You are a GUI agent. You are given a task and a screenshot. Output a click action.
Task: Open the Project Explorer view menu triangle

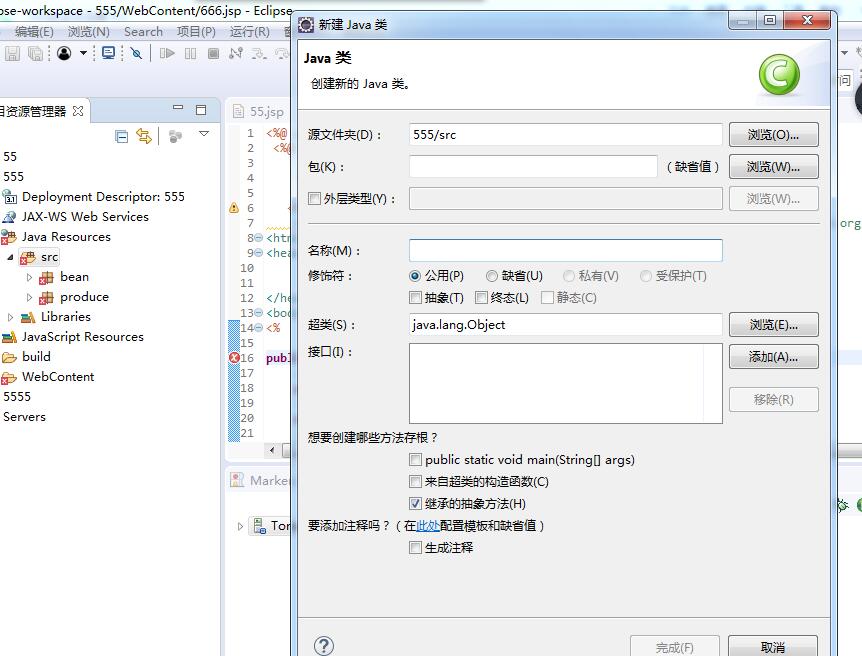point(204,134)
